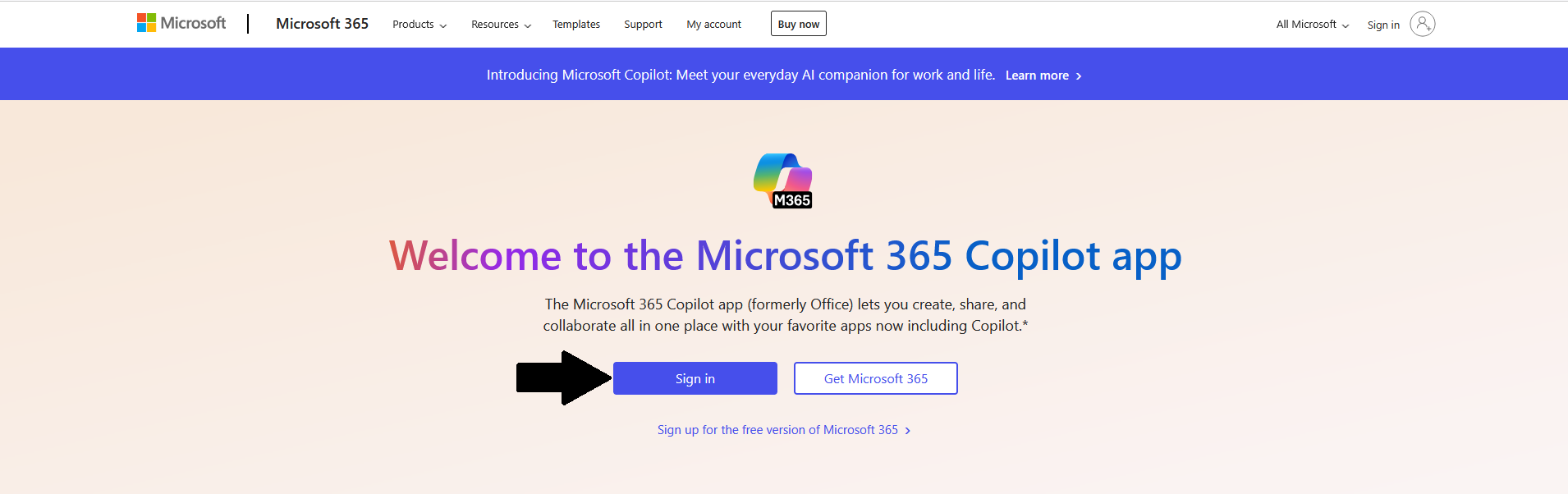Click the Welcome to Microsoft 365 Copilot heading

click(x=785, y=256)
